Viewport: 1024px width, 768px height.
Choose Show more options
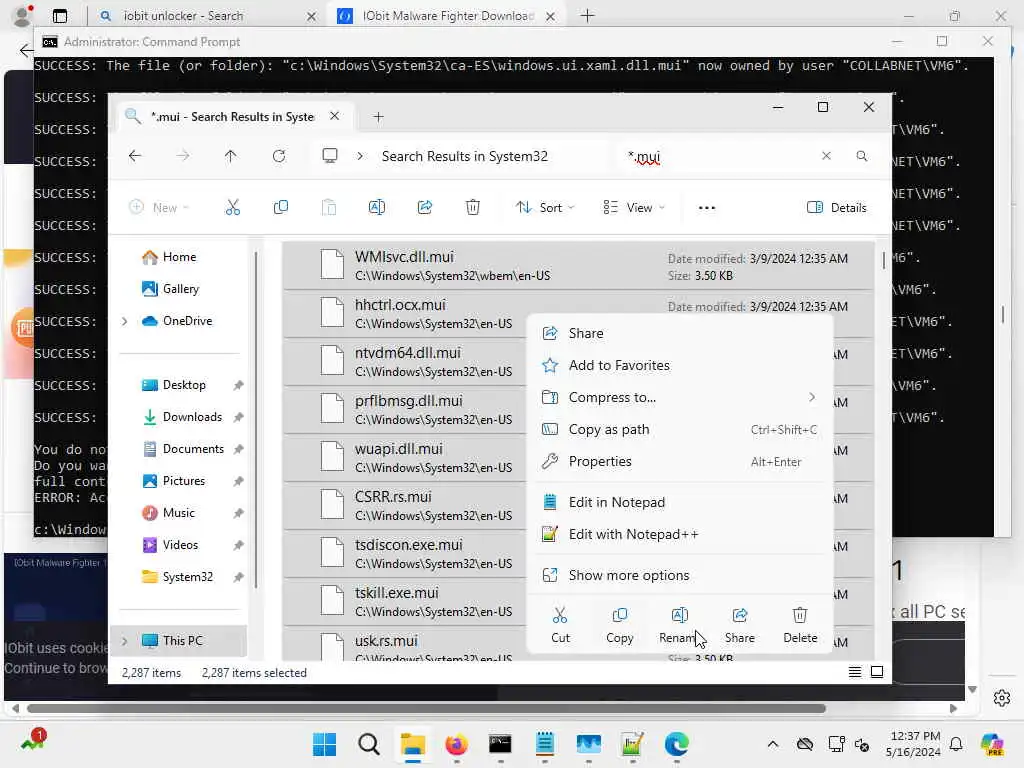pos(680,575)
